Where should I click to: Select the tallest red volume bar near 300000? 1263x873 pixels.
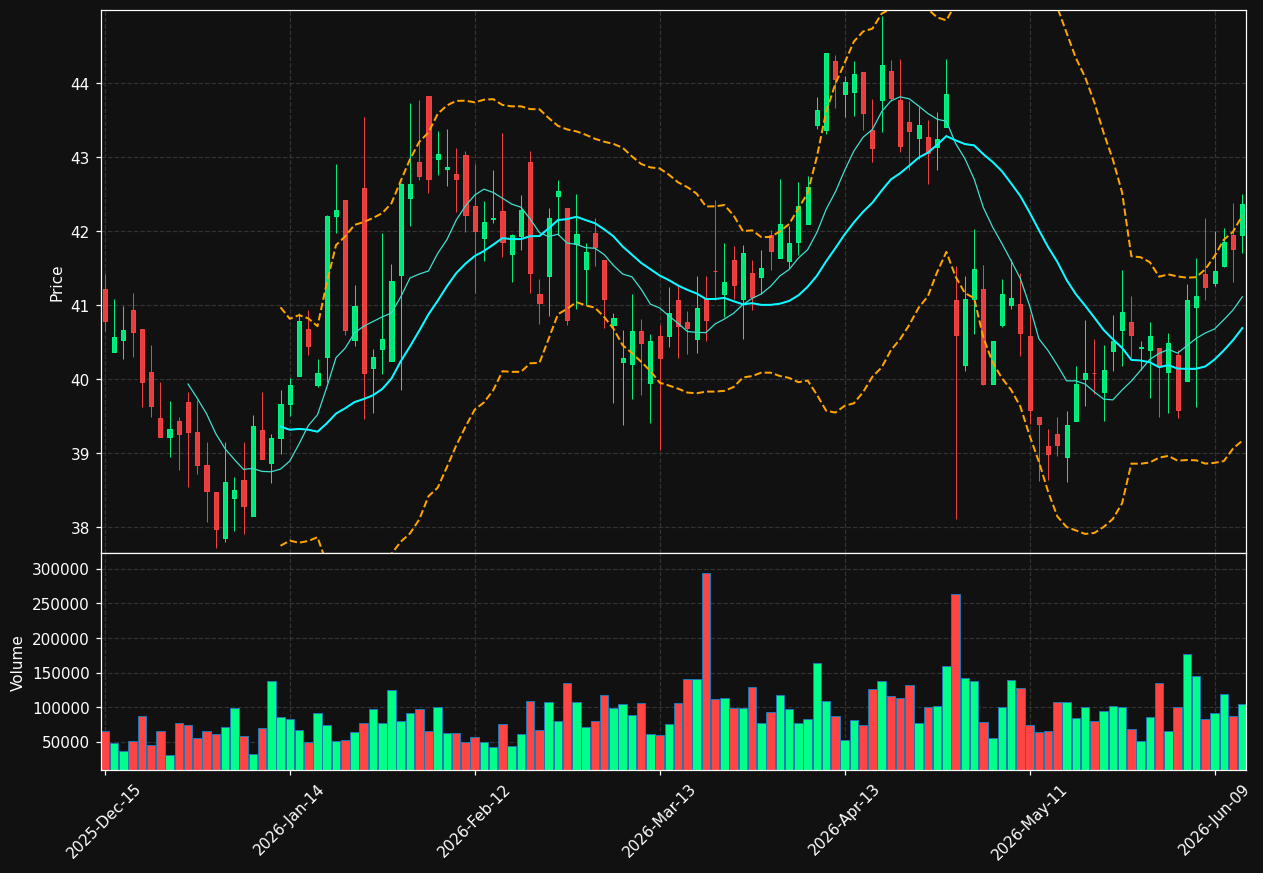[706, 671]
